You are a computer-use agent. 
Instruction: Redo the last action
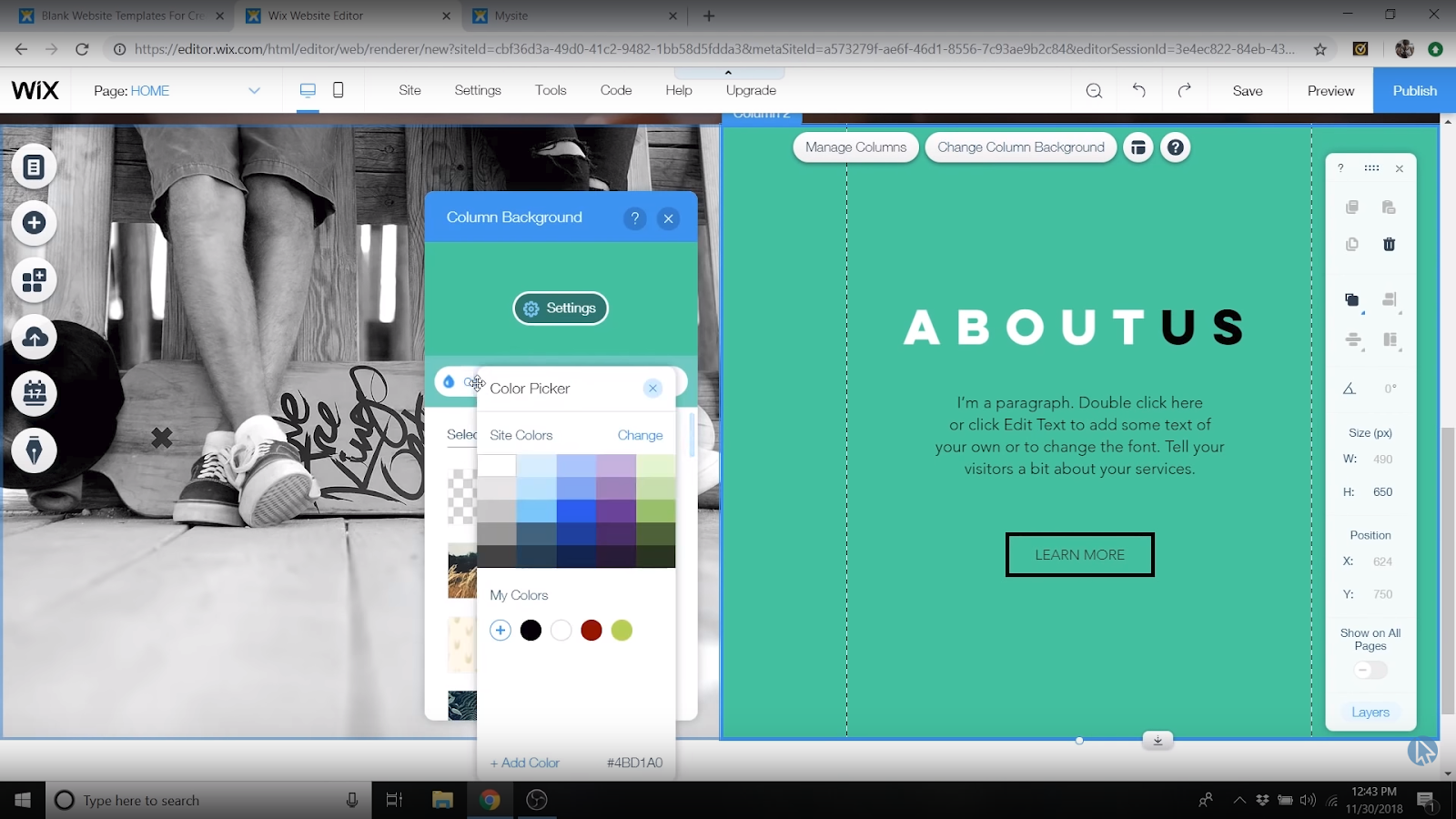[1184, 90]
